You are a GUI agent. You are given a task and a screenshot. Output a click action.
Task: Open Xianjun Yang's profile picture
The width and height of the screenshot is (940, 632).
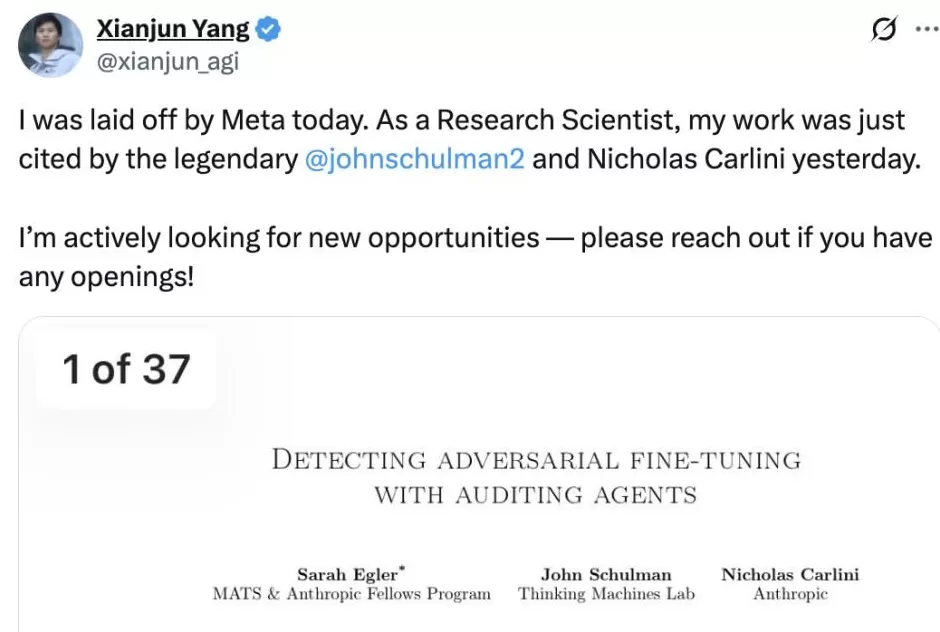pyautogui.click(x=51, y=45)
